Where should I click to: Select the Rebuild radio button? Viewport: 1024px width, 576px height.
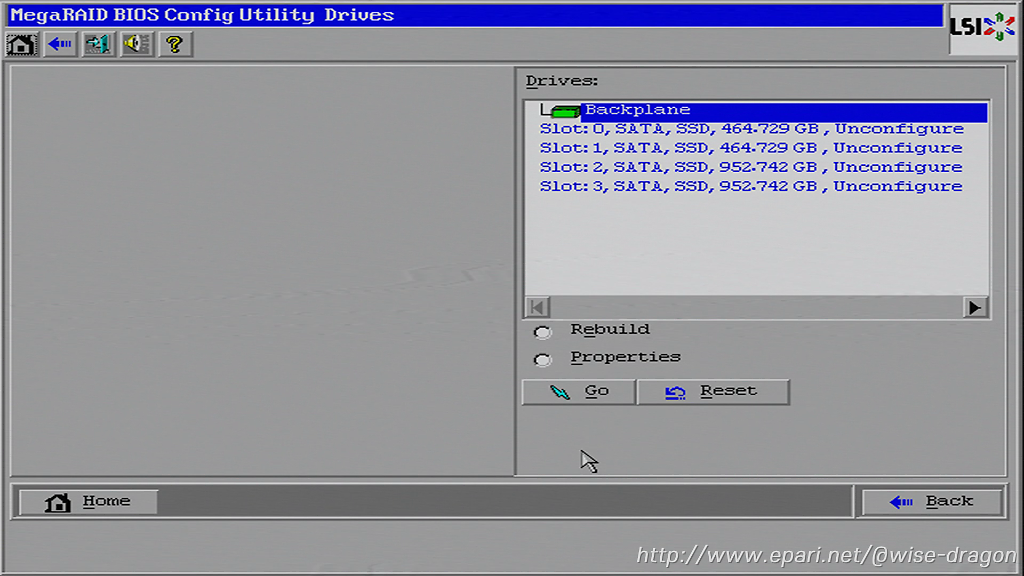click(x=542, y=332)
